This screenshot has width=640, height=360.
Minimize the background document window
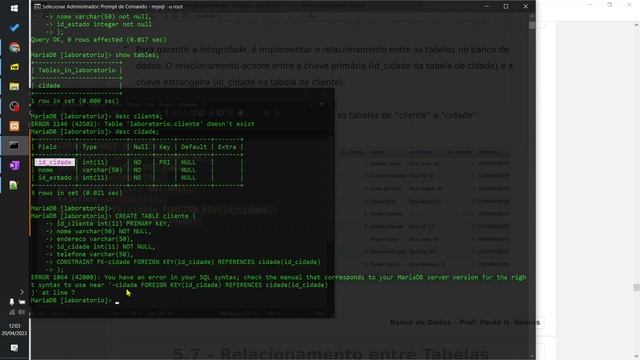pos(589,5)
